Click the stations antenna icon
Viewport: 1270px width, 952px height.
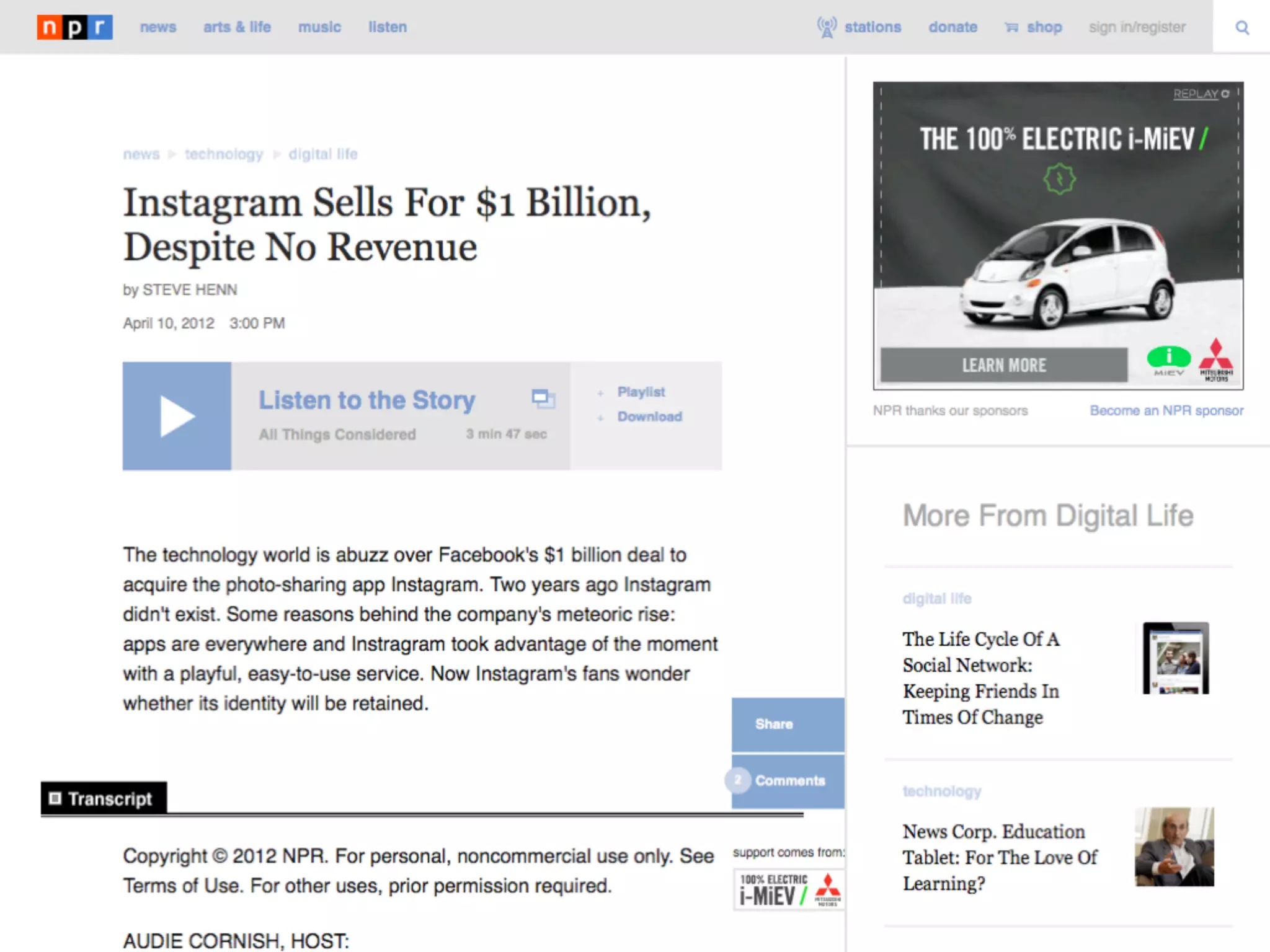point(827,27)
